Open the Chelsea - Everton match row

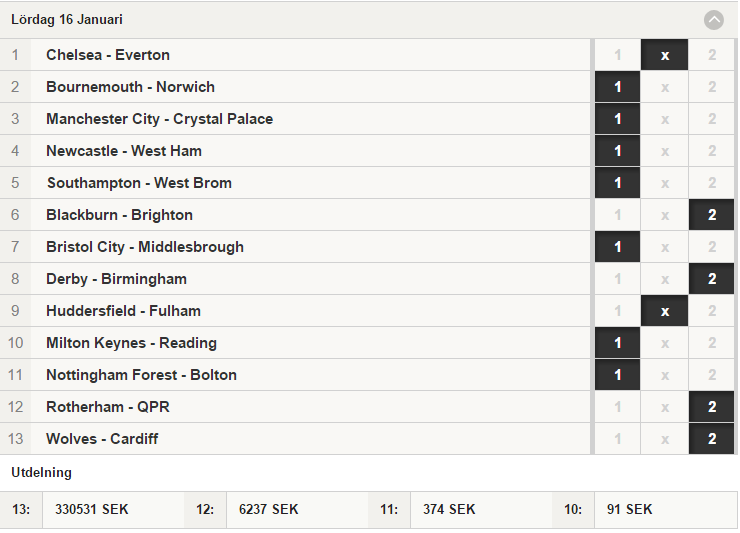pyautogui.click(x=295, y=55)
